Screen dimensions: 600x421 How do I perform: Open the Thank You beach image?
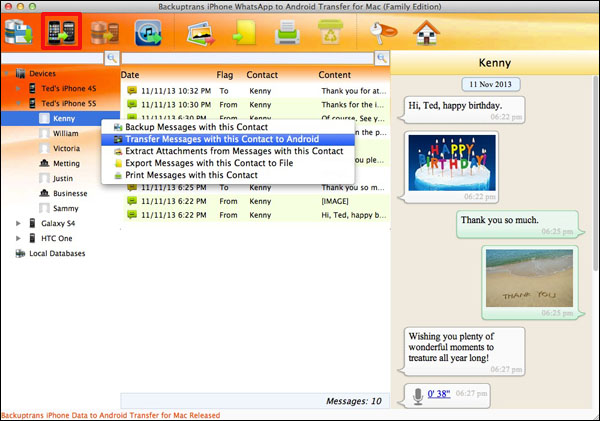coord(529,278)
